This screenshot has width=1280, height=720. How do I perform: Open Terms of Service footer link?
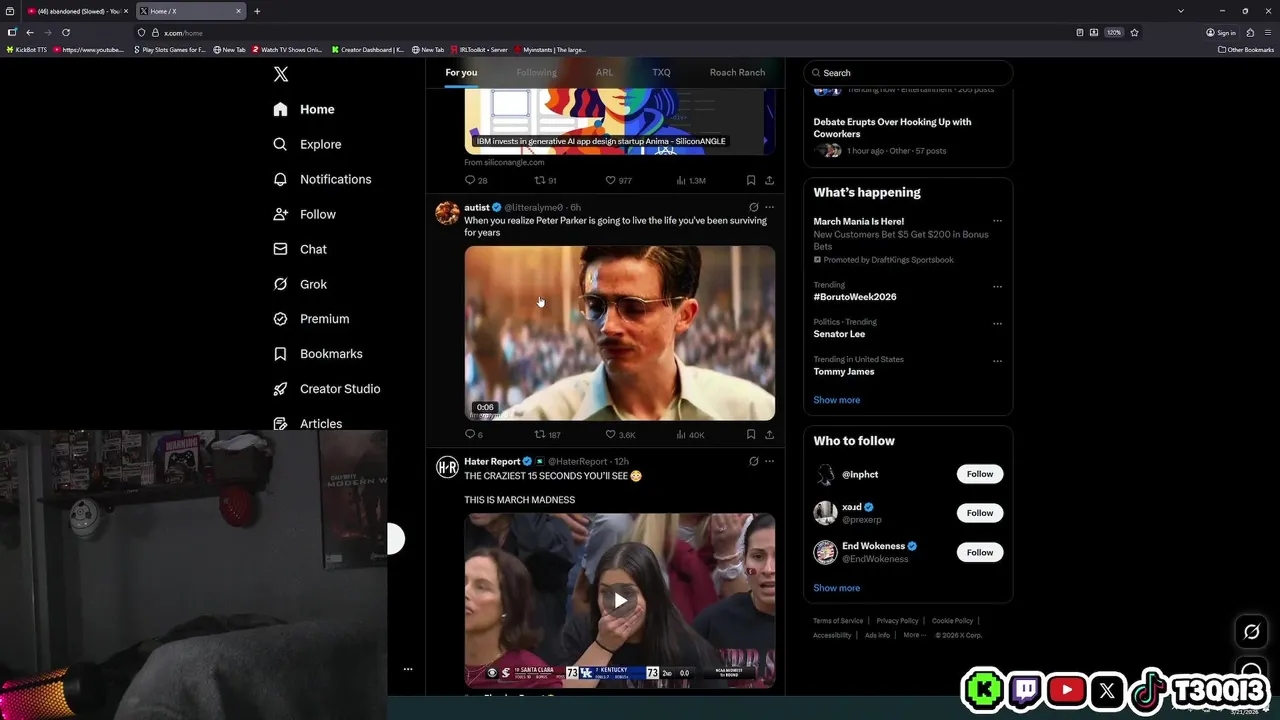(x=838, y=621)
